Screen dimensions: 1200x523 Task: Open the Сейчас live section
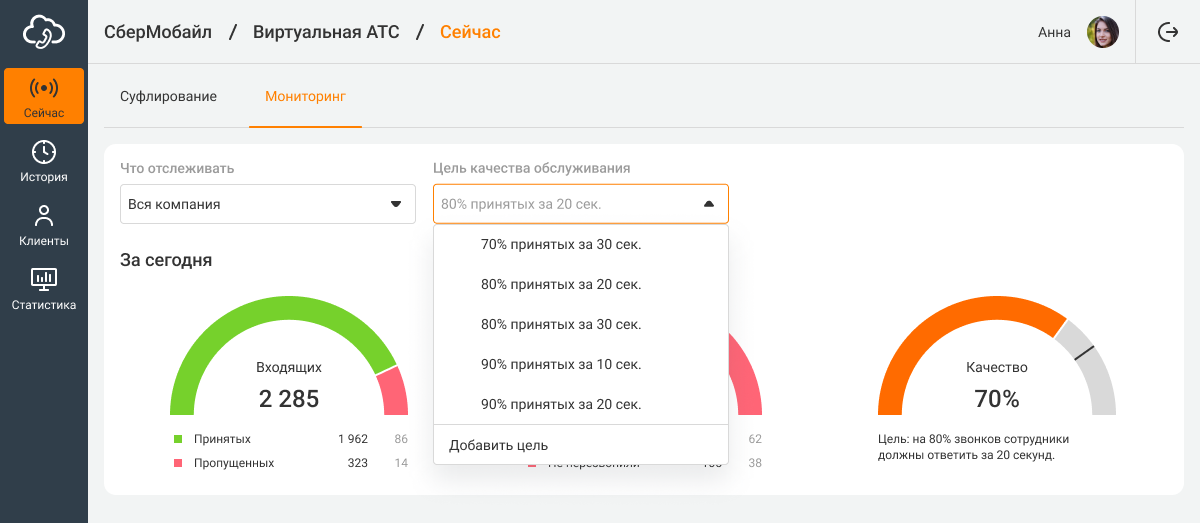44,96
